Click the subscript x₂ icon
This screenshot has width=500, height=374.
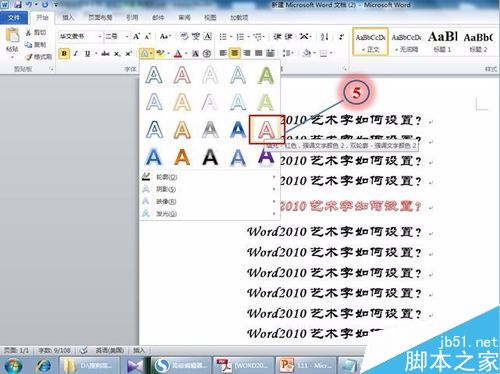pos(117,53)
